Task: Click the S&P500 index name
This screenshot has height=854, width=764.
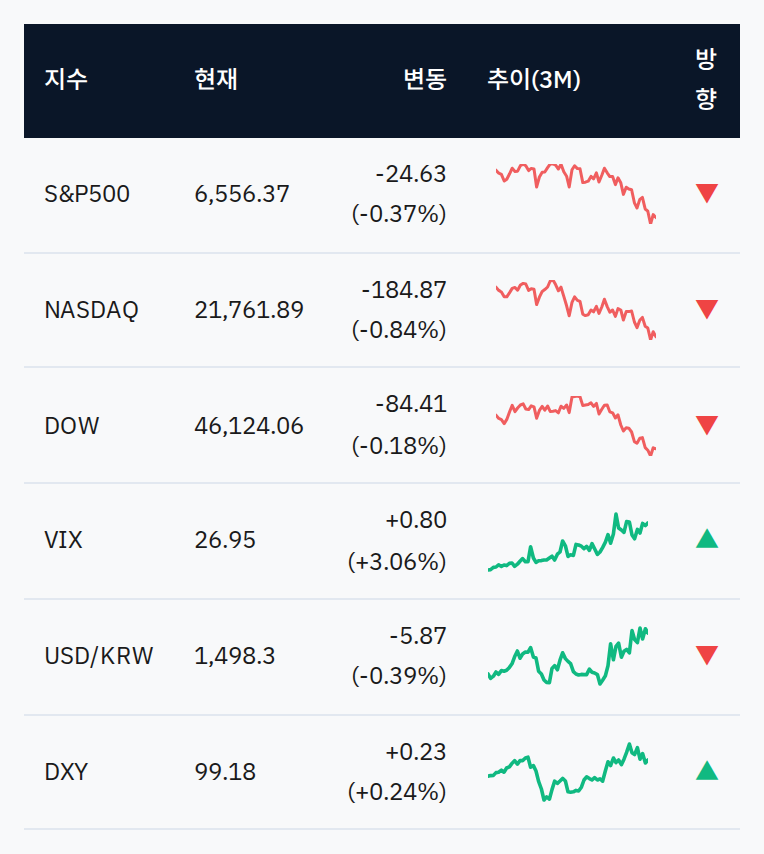Action: (87, 194)
